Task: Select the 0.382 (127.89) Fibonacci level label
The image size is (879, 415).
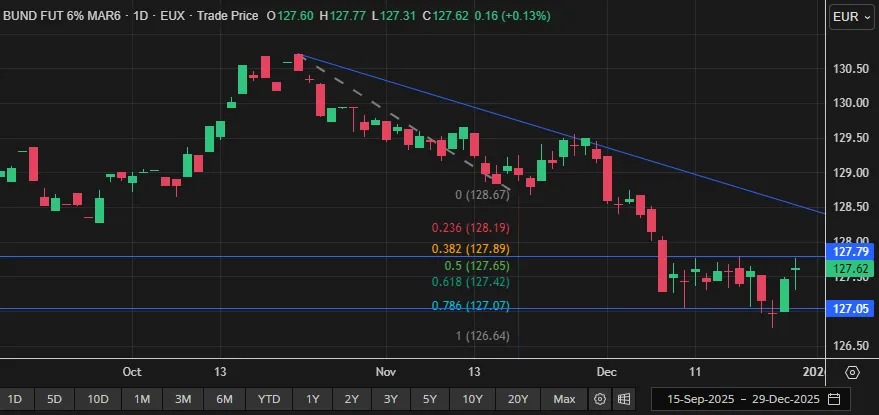Action: pos(471,248)
